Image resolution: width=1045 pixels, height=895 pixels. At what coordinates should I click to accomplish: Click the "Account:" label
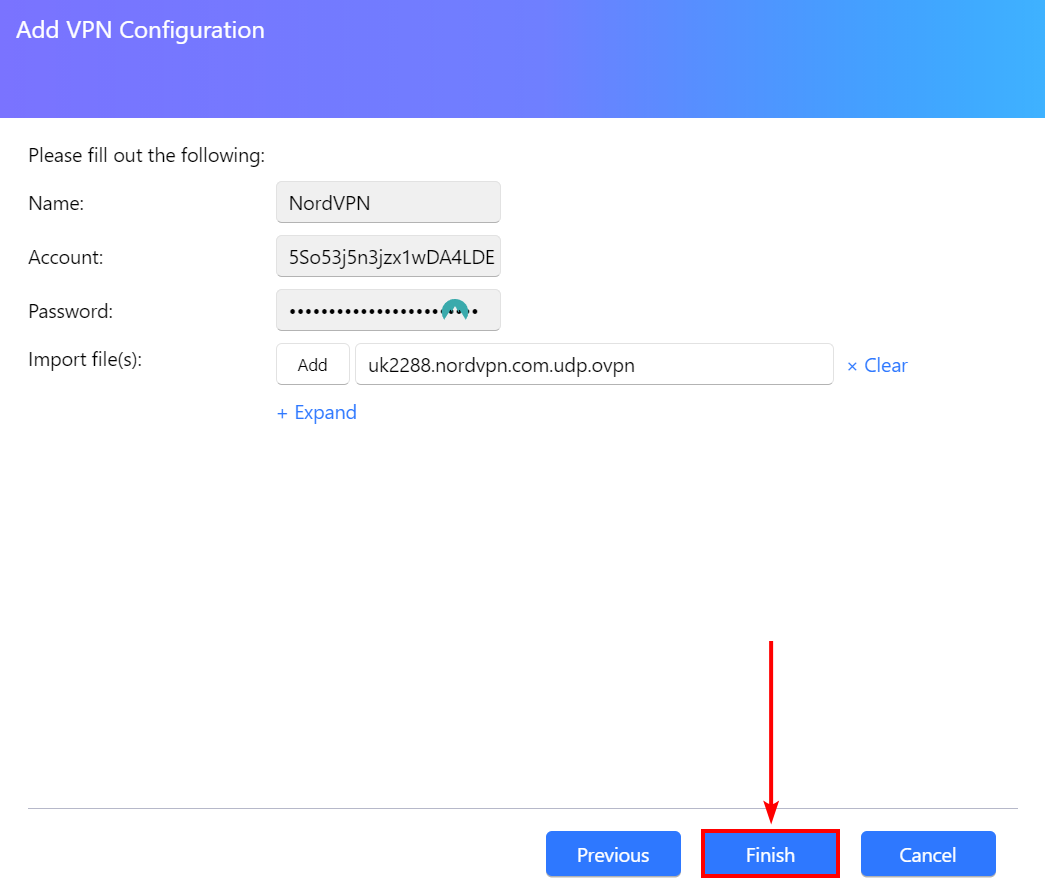[x=65, y=257]
